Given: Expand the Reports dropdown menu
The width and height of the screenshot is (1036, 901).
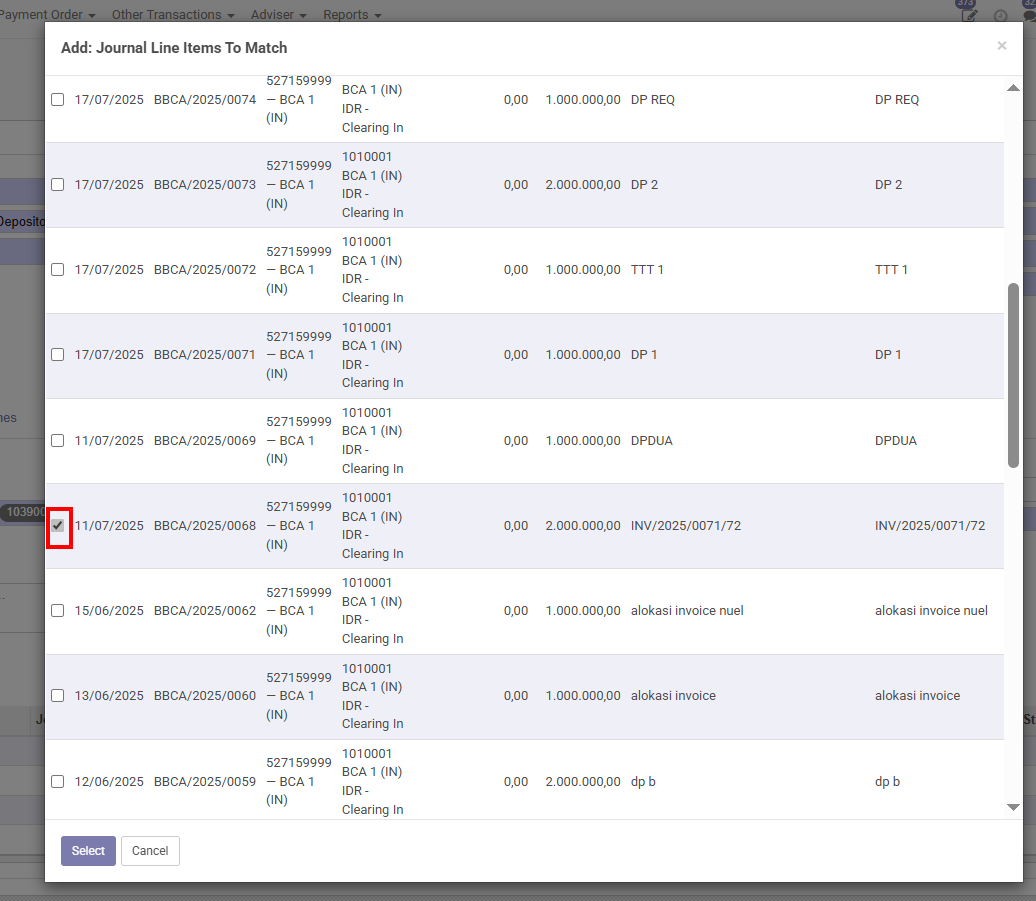Looking at the screenshot, I should pos(352,15).
